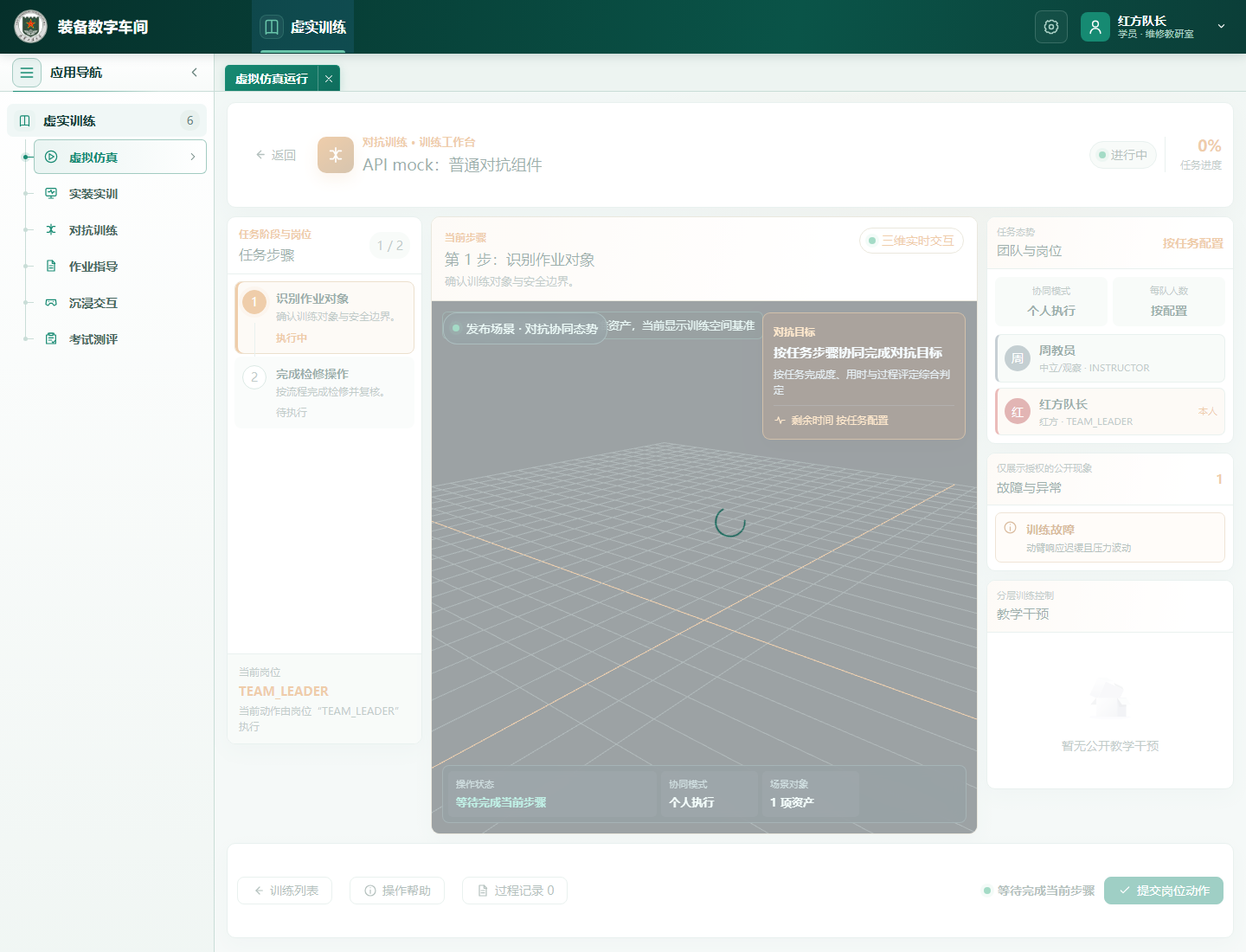This screenshot has width=1246, height=952.
Task: Open the 训练故障 fault alert card
Action: tap(1110, 537)
